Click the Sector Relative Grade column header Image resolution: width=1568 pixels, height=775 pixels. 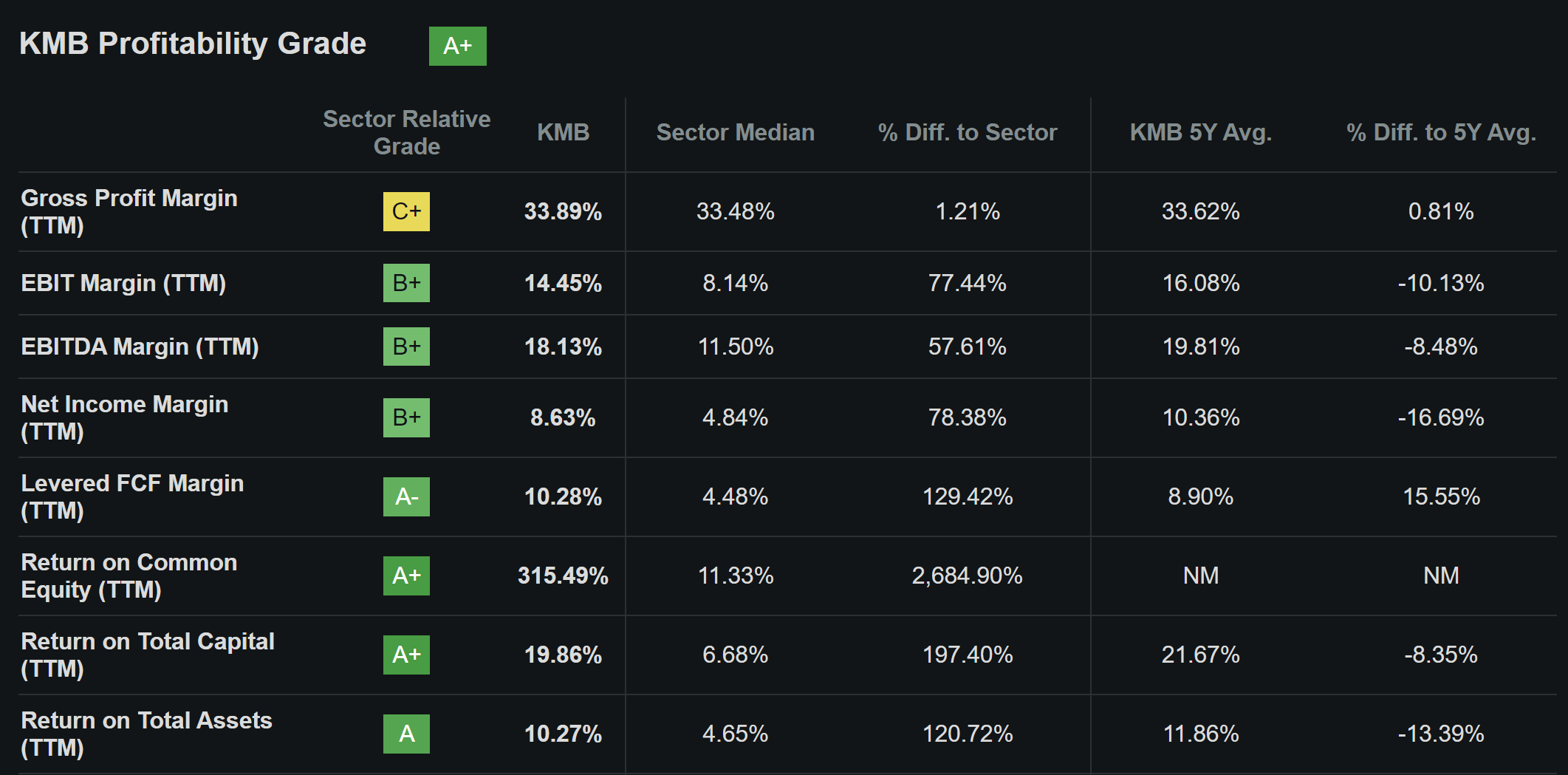click(x=406, y=132)
